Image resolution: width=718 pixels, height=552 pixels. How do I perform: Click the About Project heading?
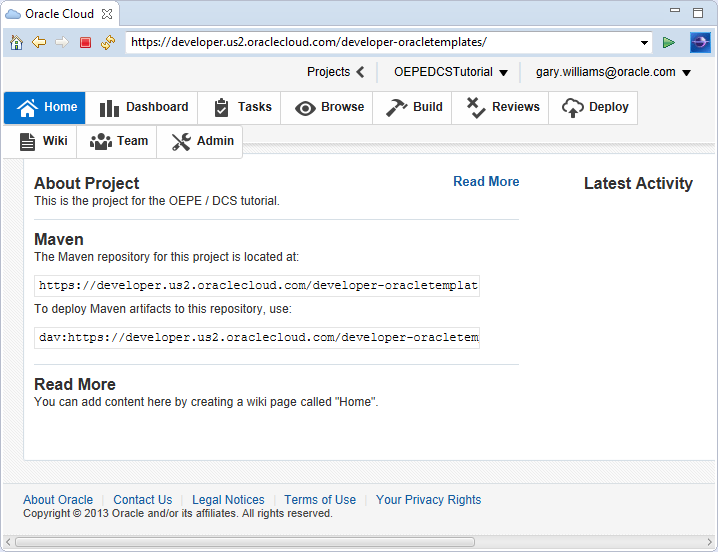click(87, 183)
